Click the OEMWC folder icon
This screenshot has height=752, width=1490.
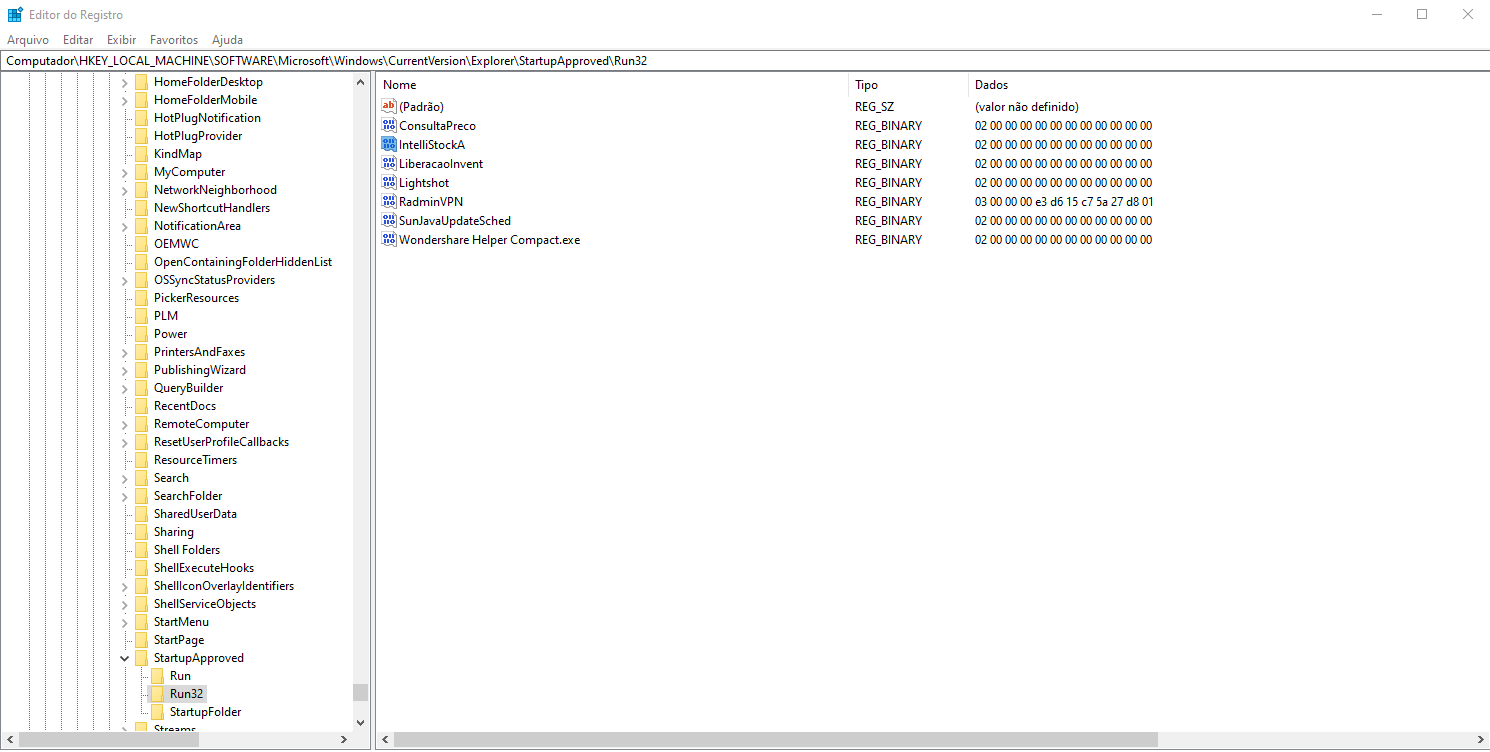point(141,244)
